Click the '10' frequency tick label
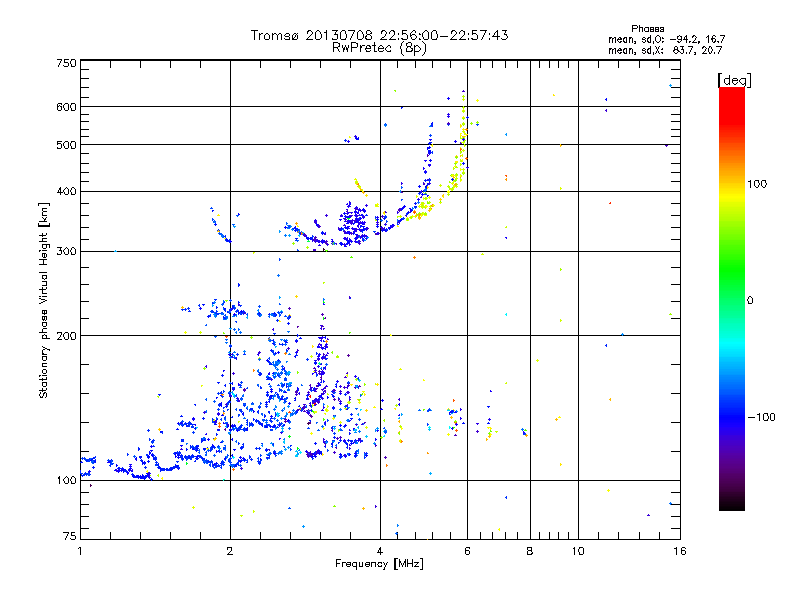Image resolution: width=800 pixels, height=600 pixels. (578, 551)
